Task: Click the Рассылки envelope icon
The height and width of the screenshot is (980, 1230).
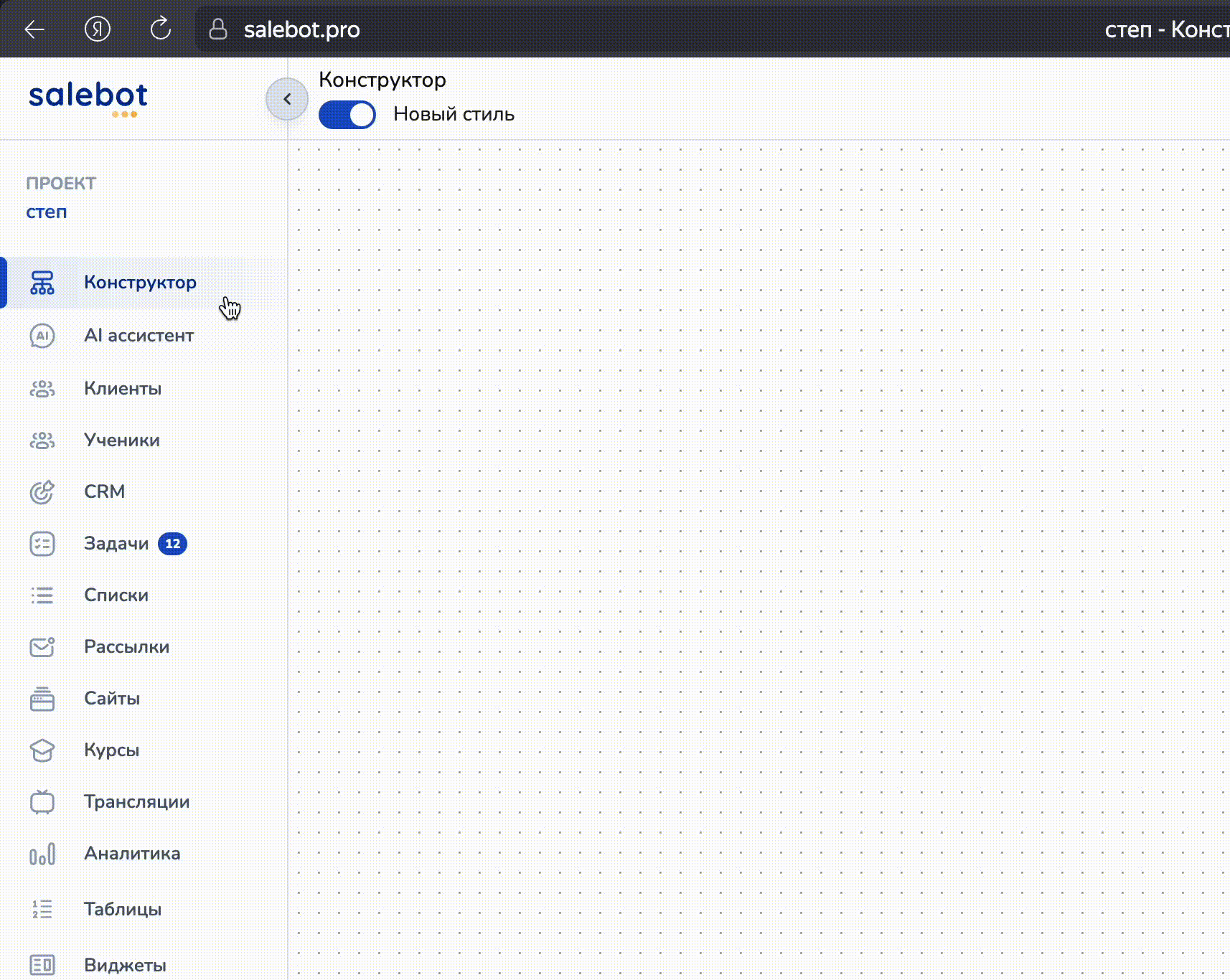Action: coord(42,647)
